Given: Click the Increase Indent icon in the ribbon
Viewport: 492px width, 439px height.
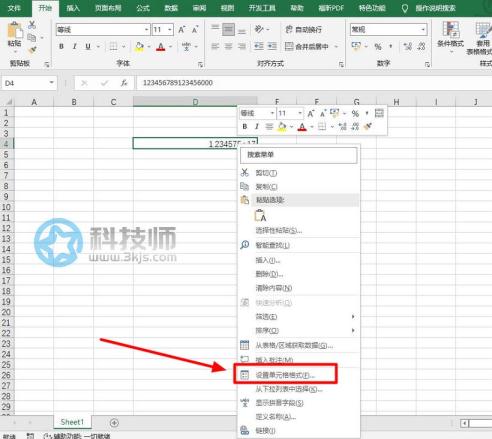Looking at the screenshot, I should (x=272, y=46).
